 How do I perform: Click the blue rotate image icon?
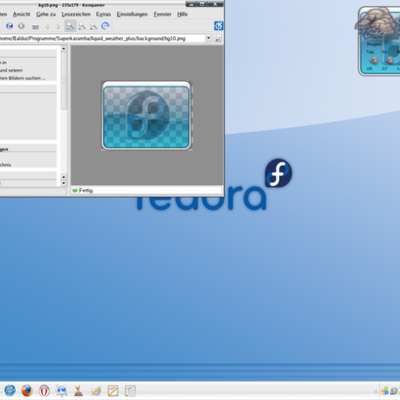tap(105, 26)
